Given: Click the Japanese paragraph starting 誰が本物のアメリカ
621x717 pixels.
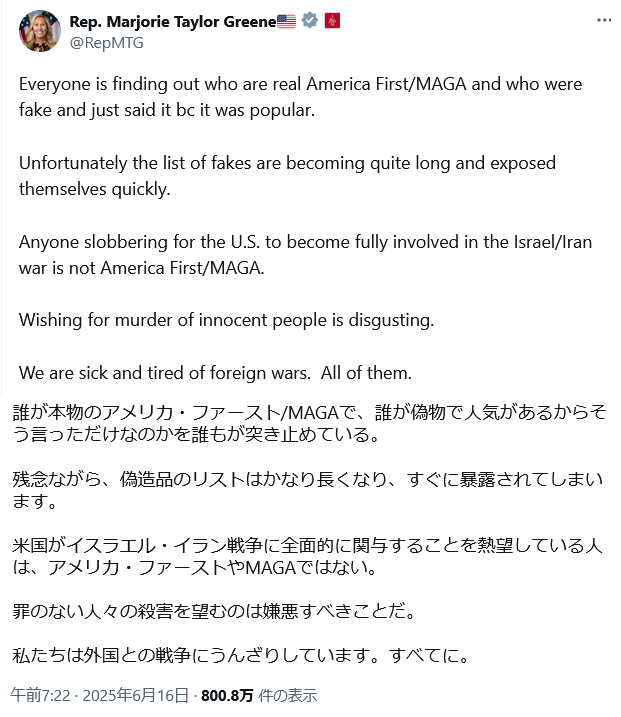Looking at the screenshot, I should point(310,423).
